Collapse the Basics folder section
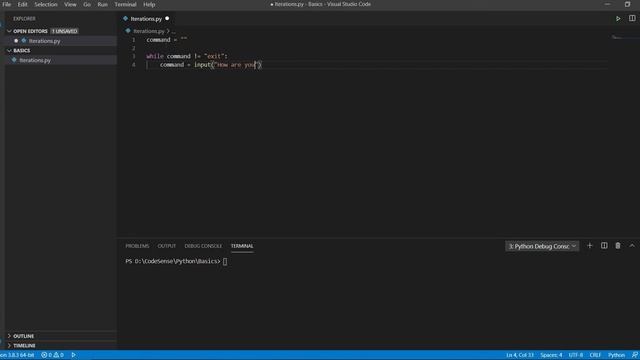 click(x=9, y=51)
